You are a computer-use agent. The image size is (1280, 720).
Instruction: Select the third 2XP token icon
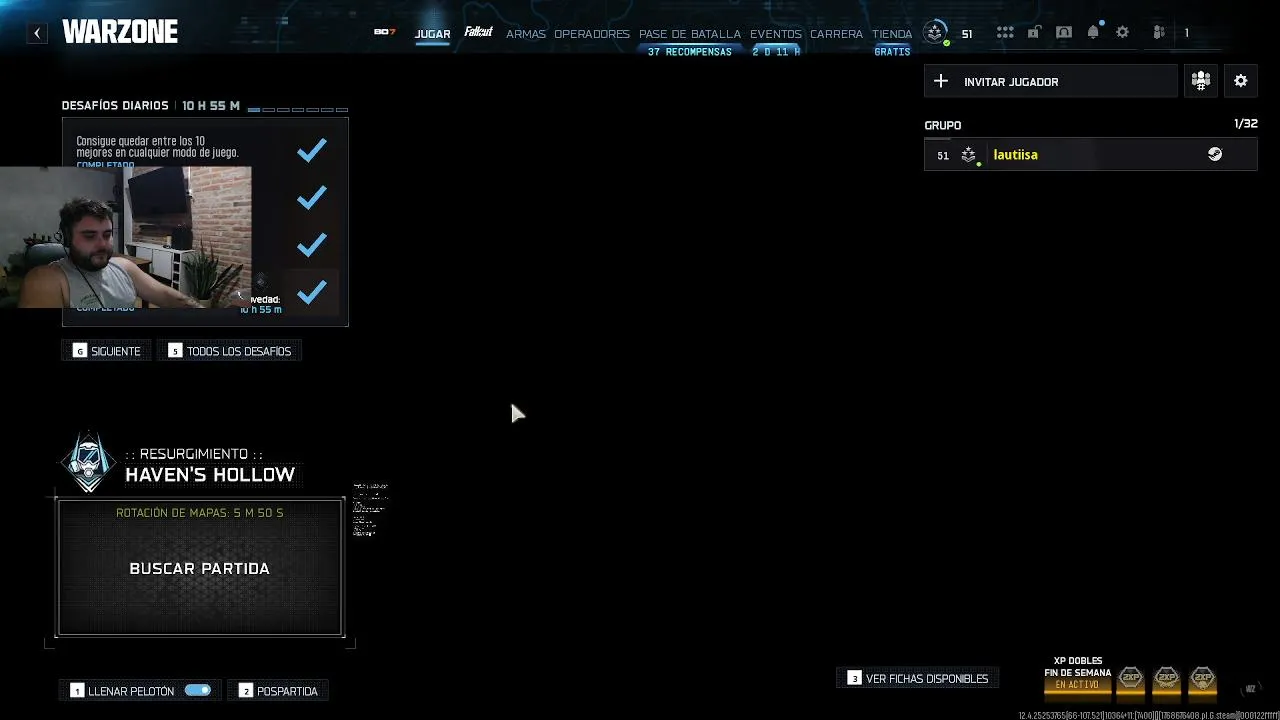click(x=1202, y=679)
